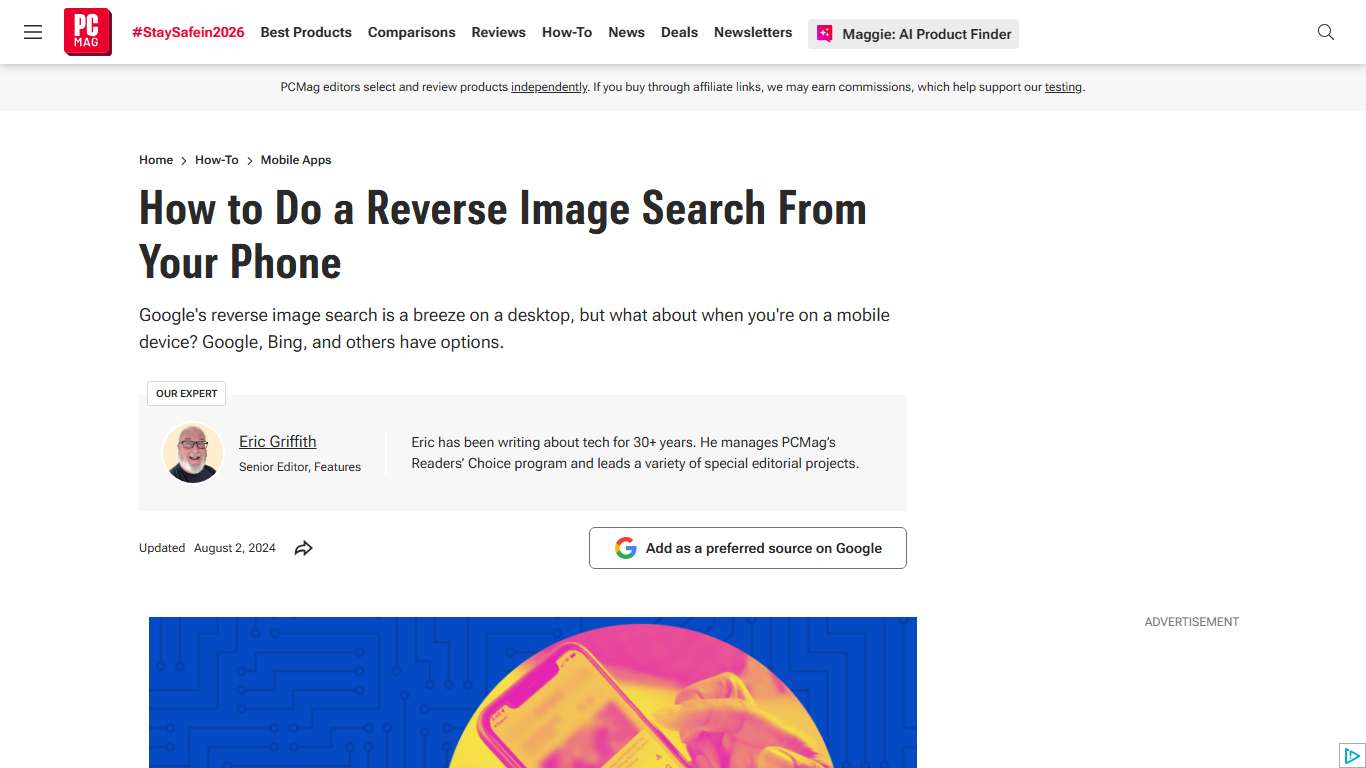Open the independently disclosure link

click(x=549, y=87)
